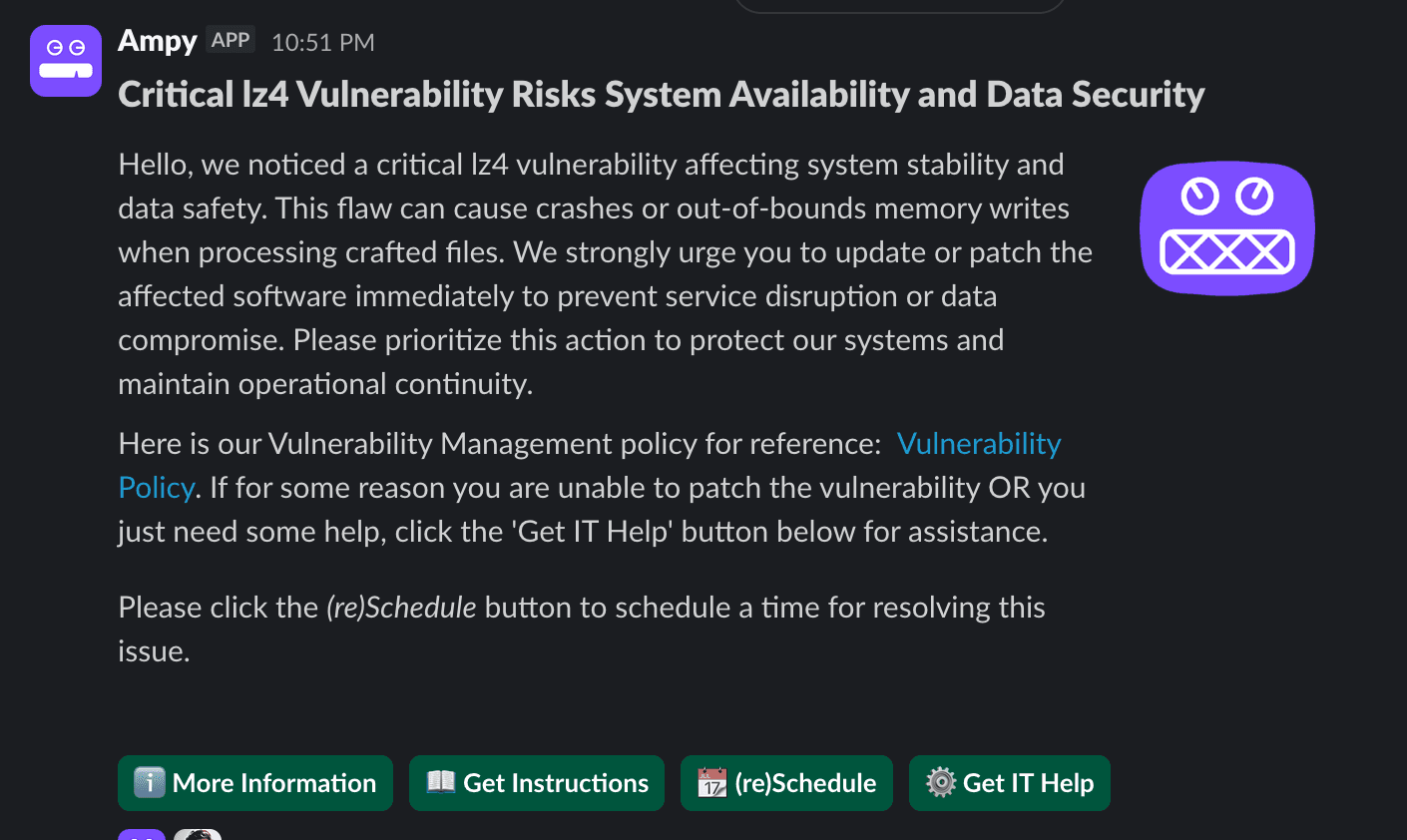
Task: Click the open book icon on Get Instructions
Action: point(440,782)
